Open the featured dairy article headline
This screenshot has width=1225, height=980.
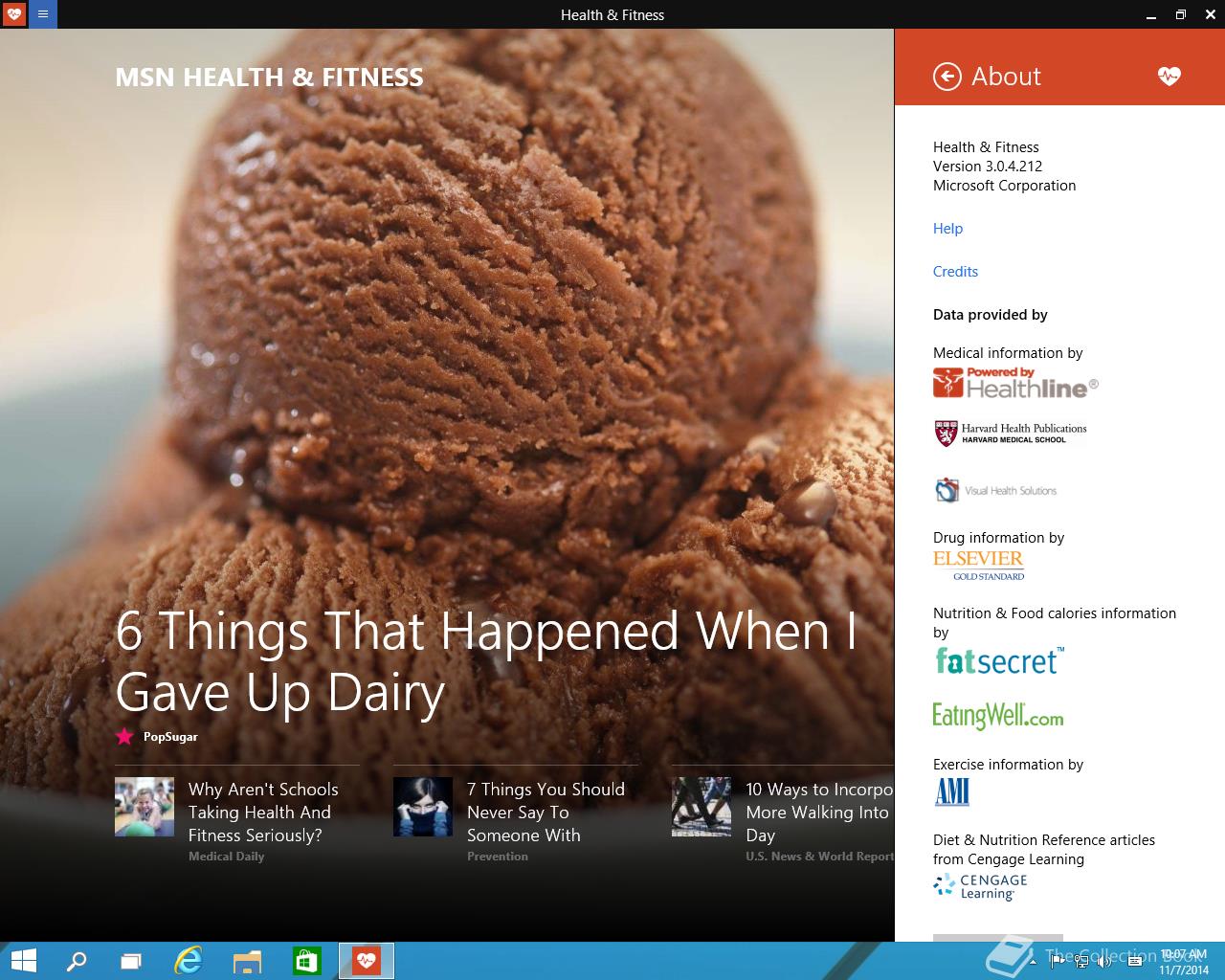[x=486, y=660]
